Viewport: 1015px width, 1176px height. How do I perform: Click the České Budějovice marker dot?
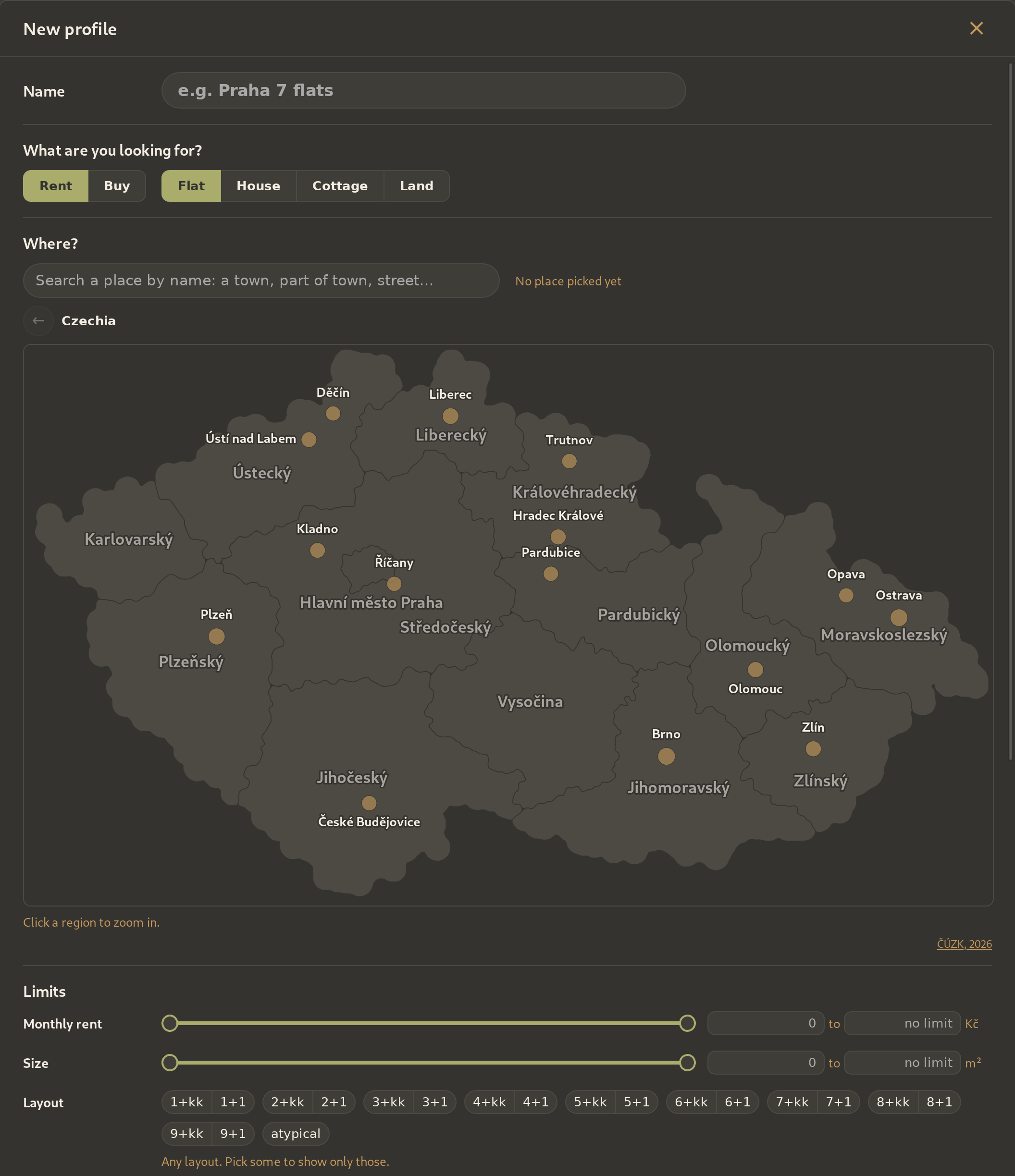pos(369,803)
